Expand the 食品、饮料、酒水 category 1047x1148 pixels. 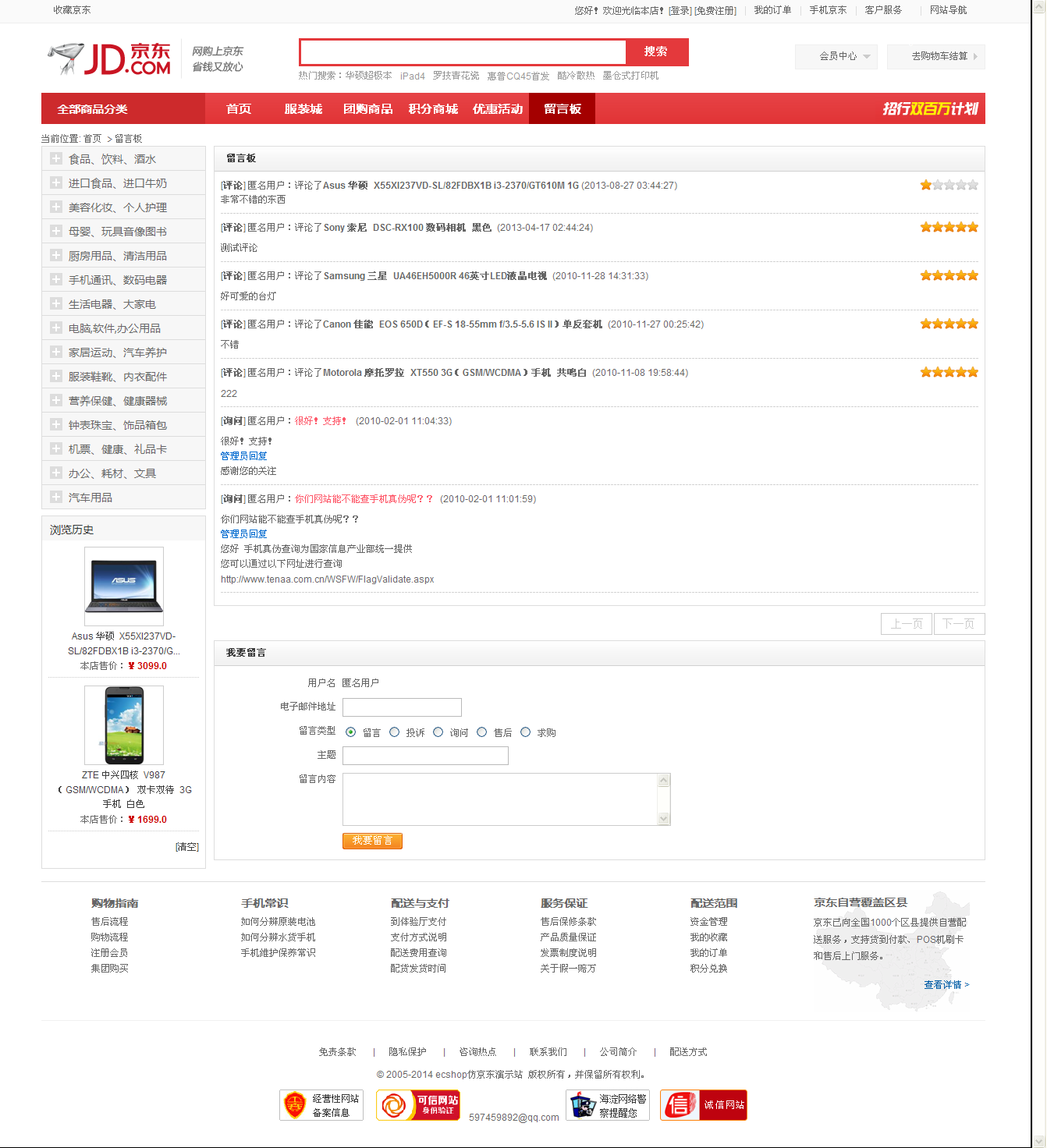tap(56, 159)
